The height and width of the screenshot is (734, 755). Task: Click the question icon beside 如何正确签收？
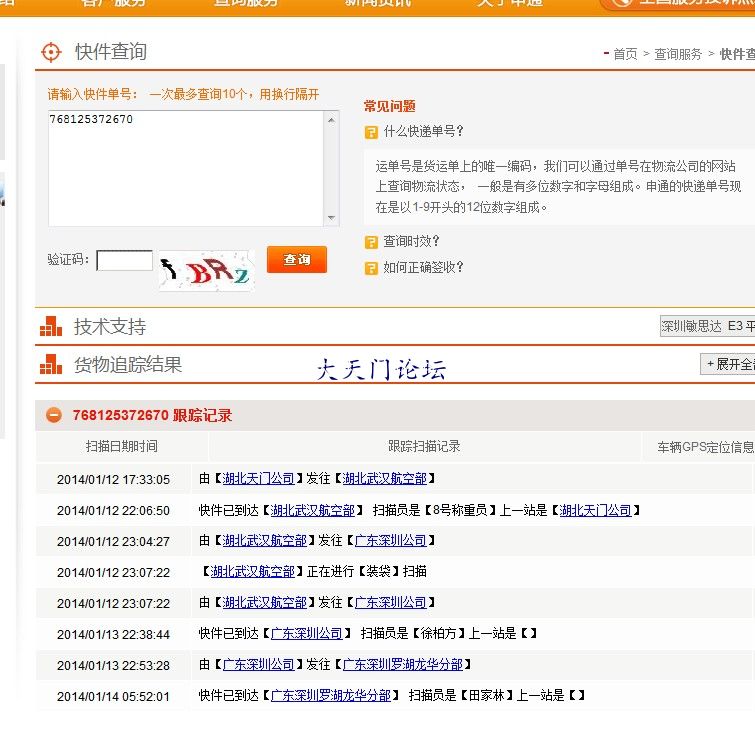[x=371, y=268]
